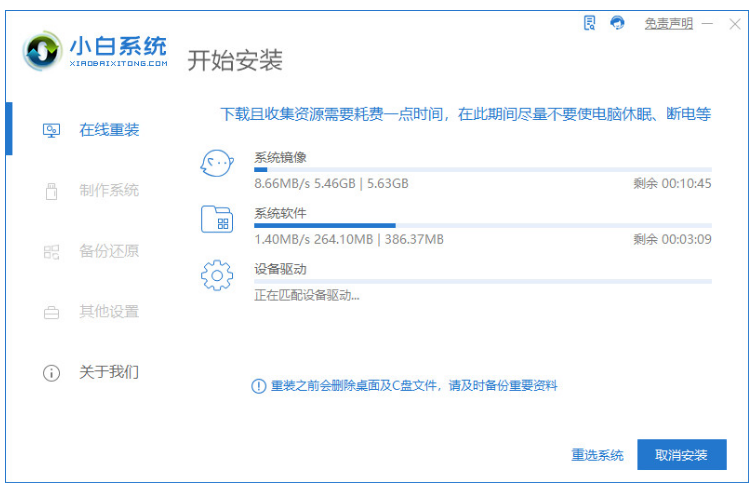The height and width of the screenshot is (486, 756).
Task: Close the 小白系统 window
Action: click(x=735, y=24)
